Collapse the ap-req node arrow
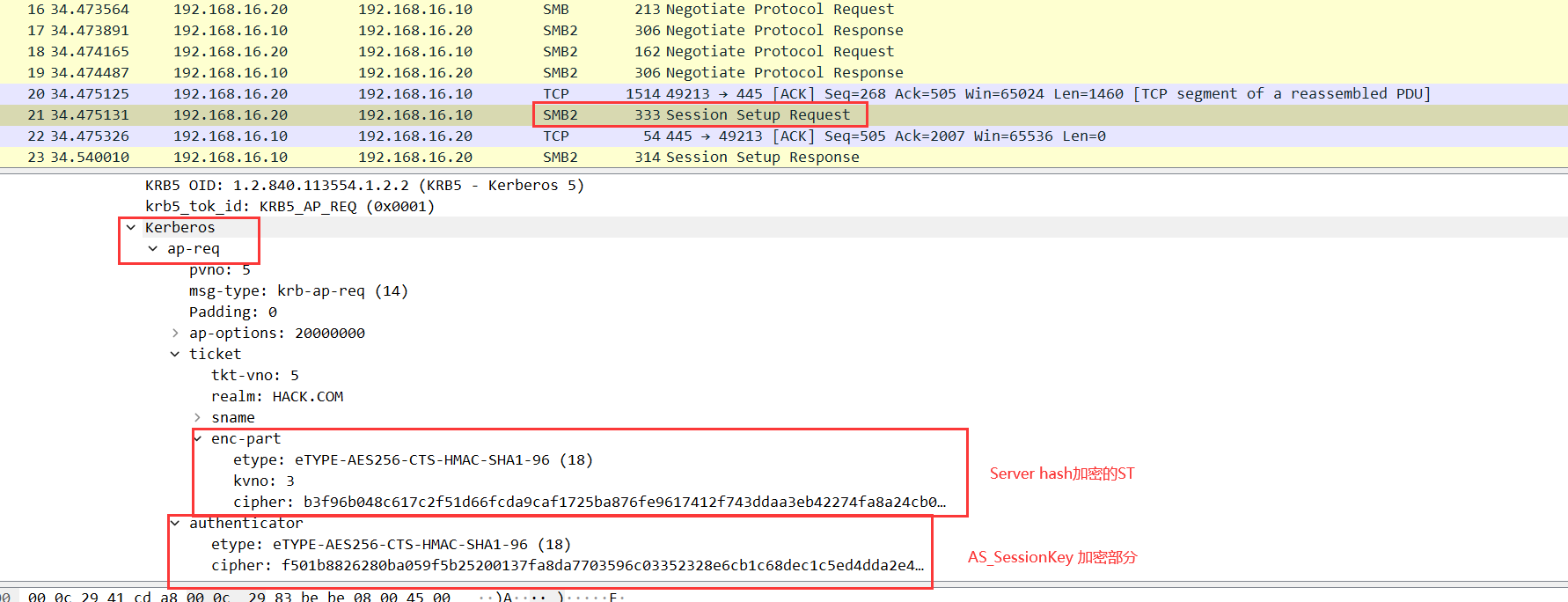 point(153,249)
